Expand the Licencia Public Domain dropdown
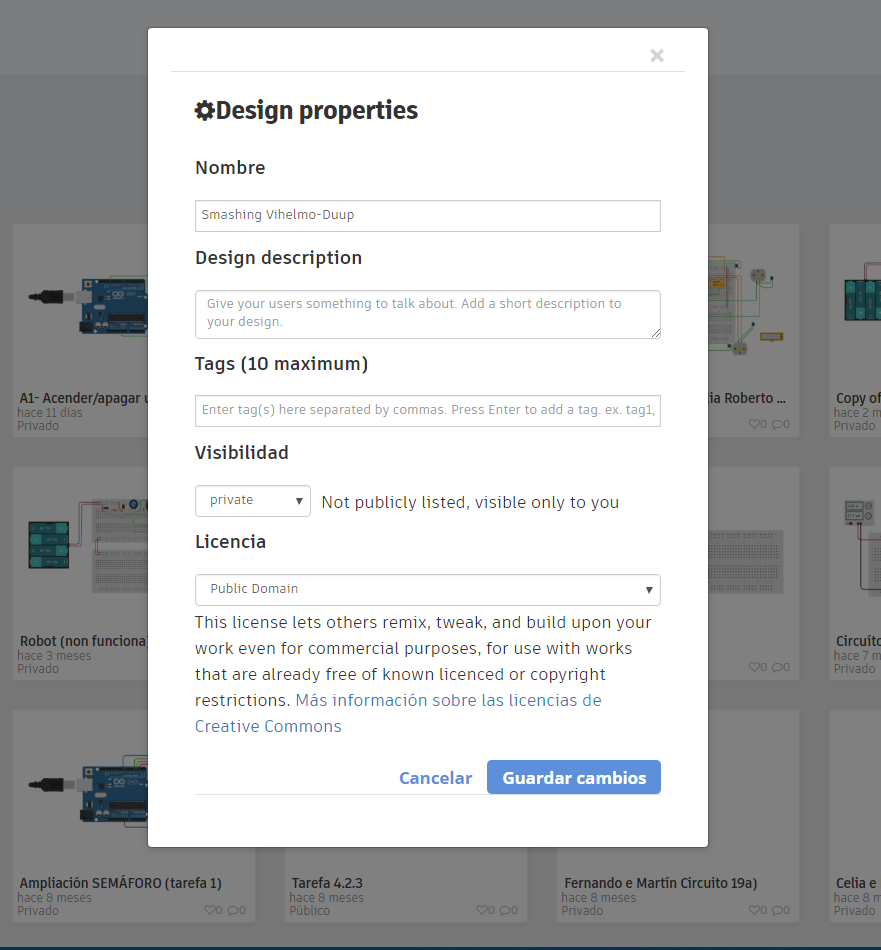The image size is (881, 950). click(427, 590)
